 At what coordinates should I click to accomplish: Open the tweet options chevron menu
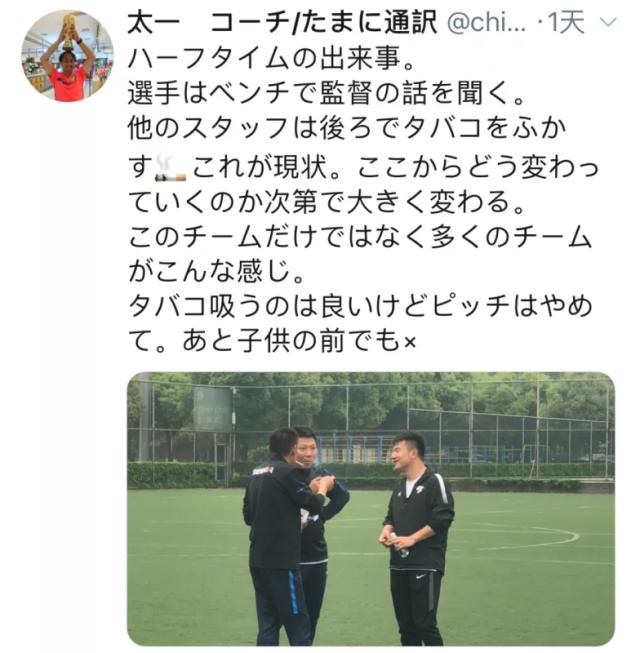[x=609, y=22]
